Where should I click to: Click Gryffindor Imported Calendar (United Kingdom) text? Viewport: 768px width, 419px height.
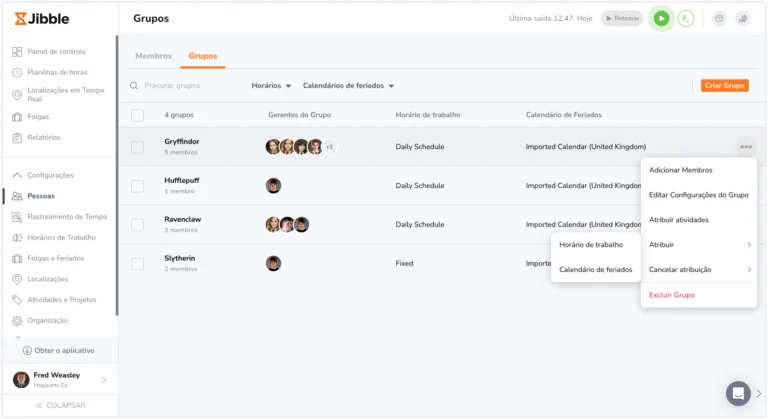click(586, 147)
